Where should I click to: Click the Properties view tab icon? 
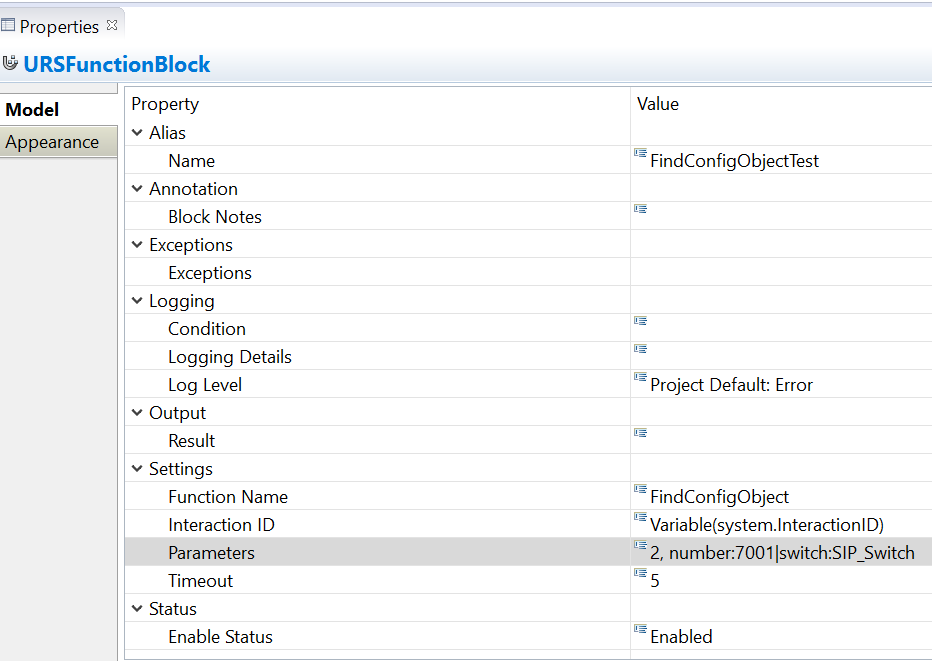click(8, 26)
